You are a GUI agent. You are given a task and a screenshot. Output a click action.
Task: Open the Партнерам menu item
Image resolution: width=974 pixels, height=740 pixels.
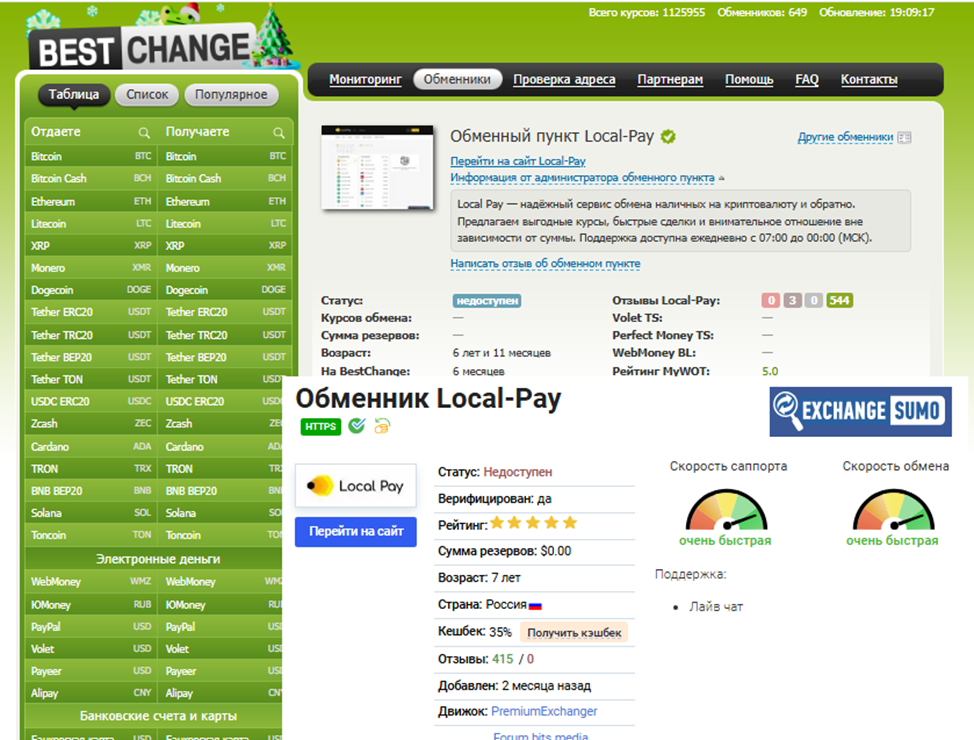click(x=670, y=80)
